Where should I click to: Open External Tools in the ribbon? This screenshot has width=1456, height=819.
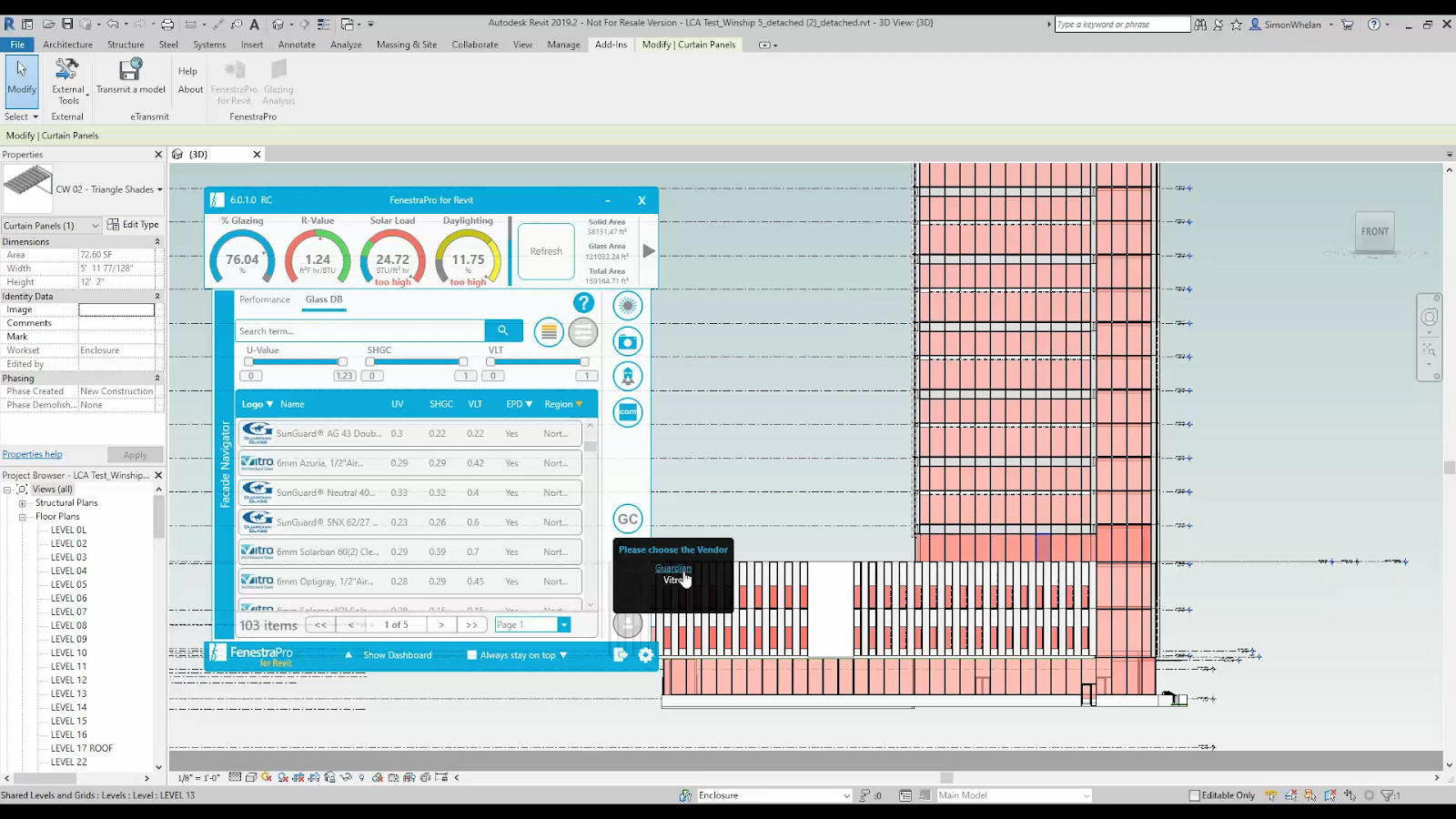point(68,81)
